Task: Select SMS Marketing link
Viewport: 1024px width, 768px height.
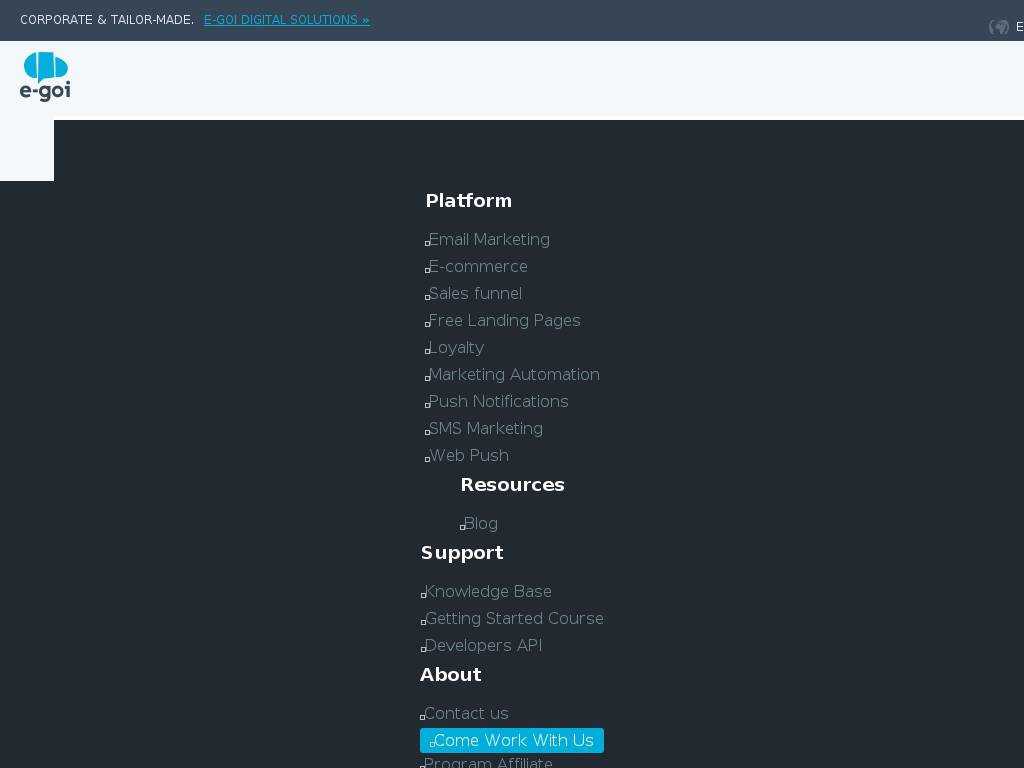Action: coord(485,428)
